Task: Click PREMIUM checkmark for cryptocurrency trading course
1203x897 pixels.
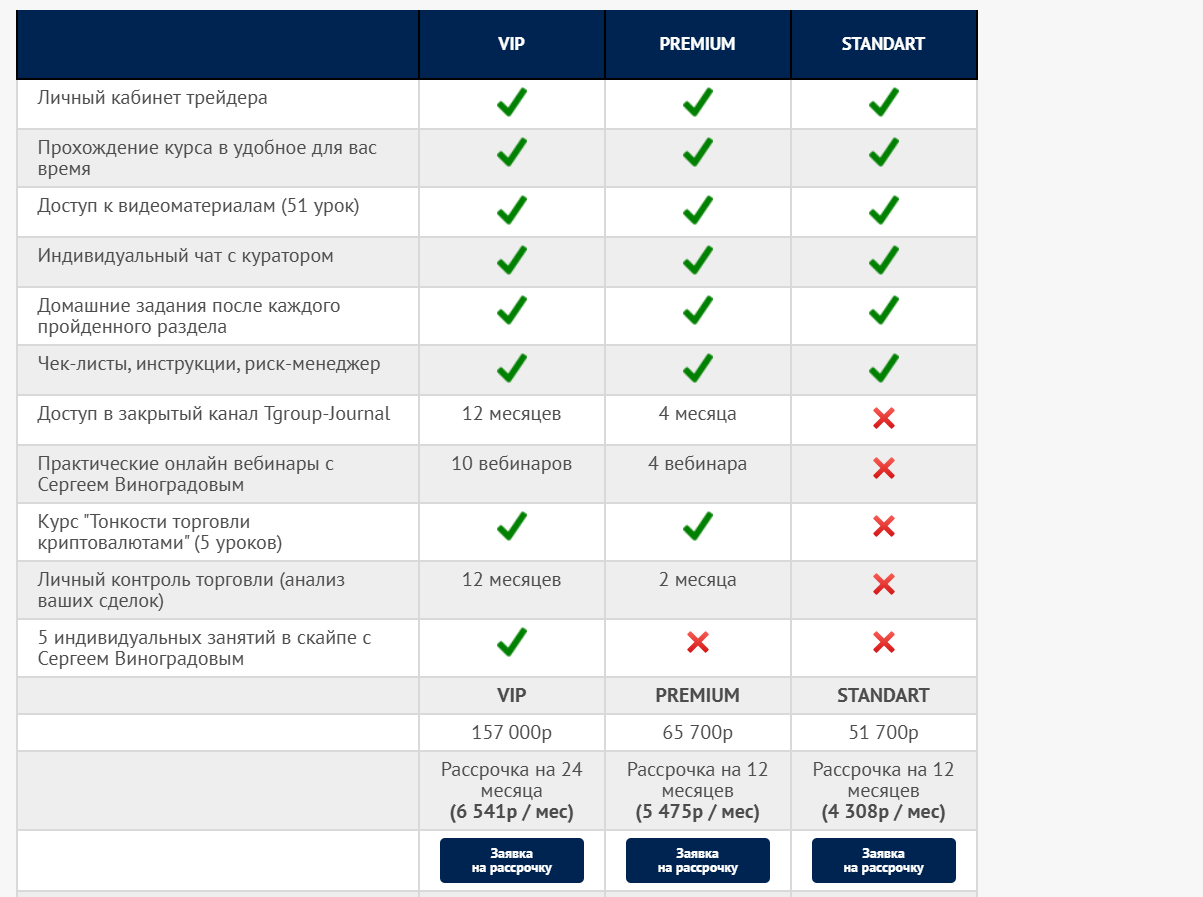Action: pyautogui.click(x=698, y=526)
